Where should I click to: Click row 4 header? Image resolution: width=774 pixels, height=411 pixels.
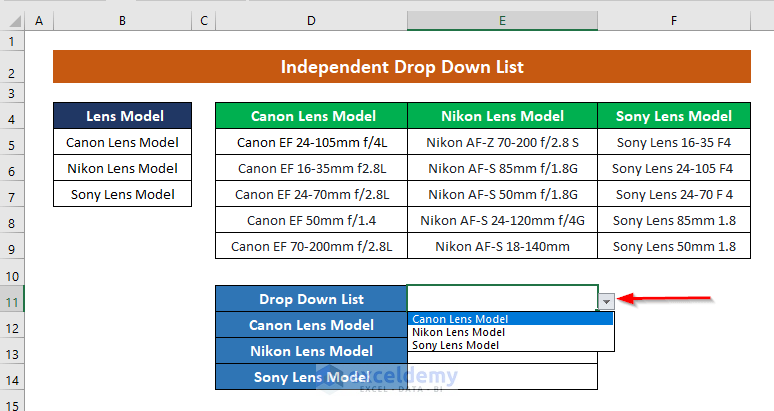(14, 117)
